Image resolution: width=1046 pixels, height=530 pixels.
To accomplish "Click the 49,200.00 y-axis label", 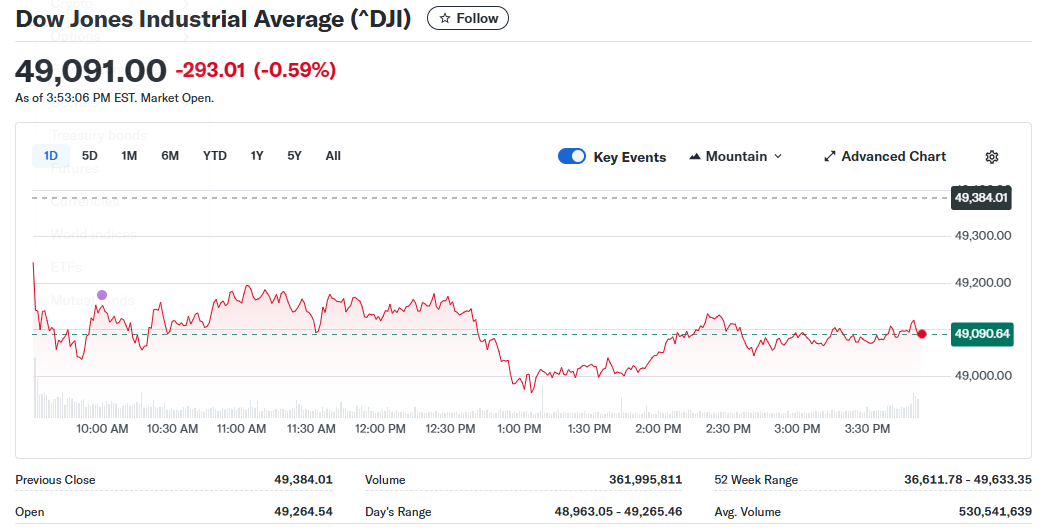I will pos(983,282).
